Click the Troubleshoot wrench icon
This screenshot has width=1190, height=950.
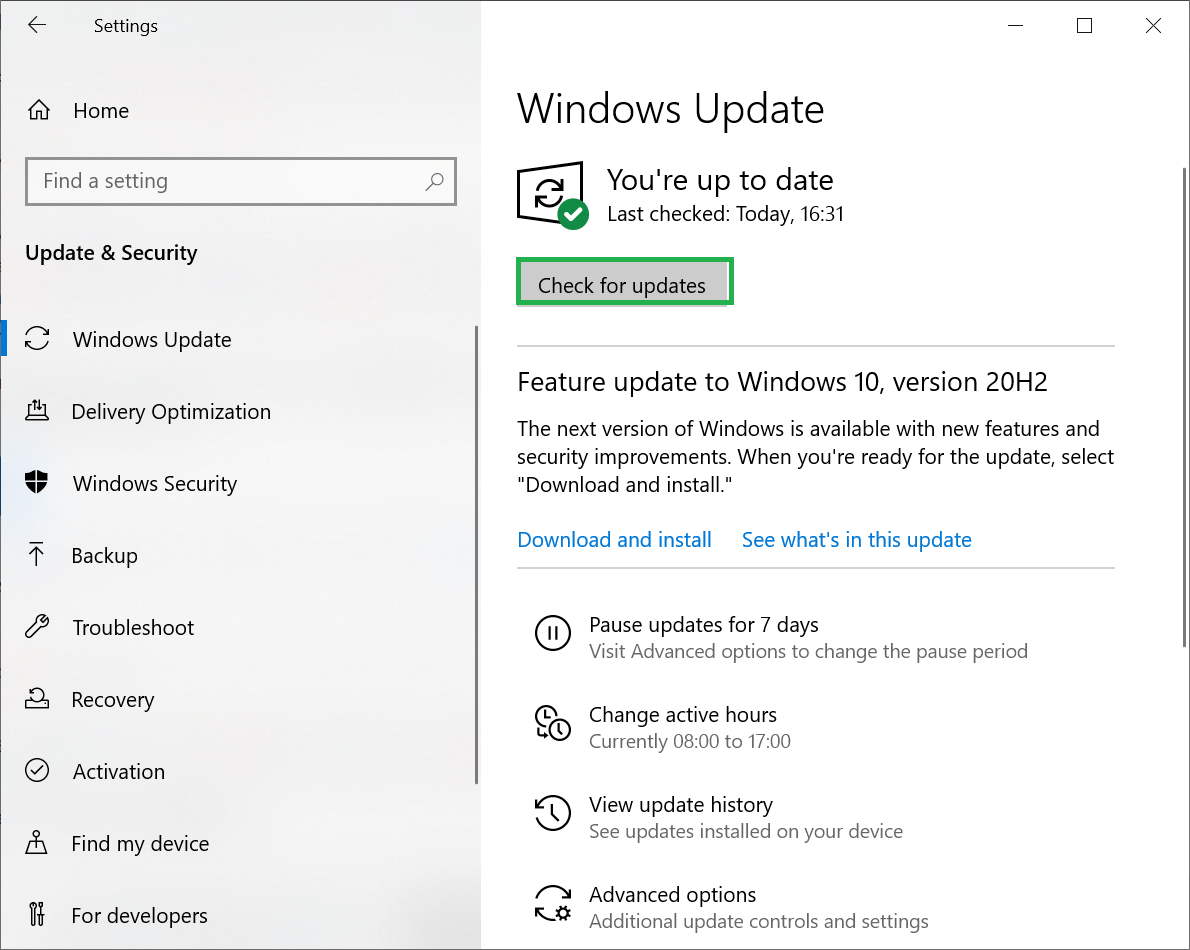36,627
